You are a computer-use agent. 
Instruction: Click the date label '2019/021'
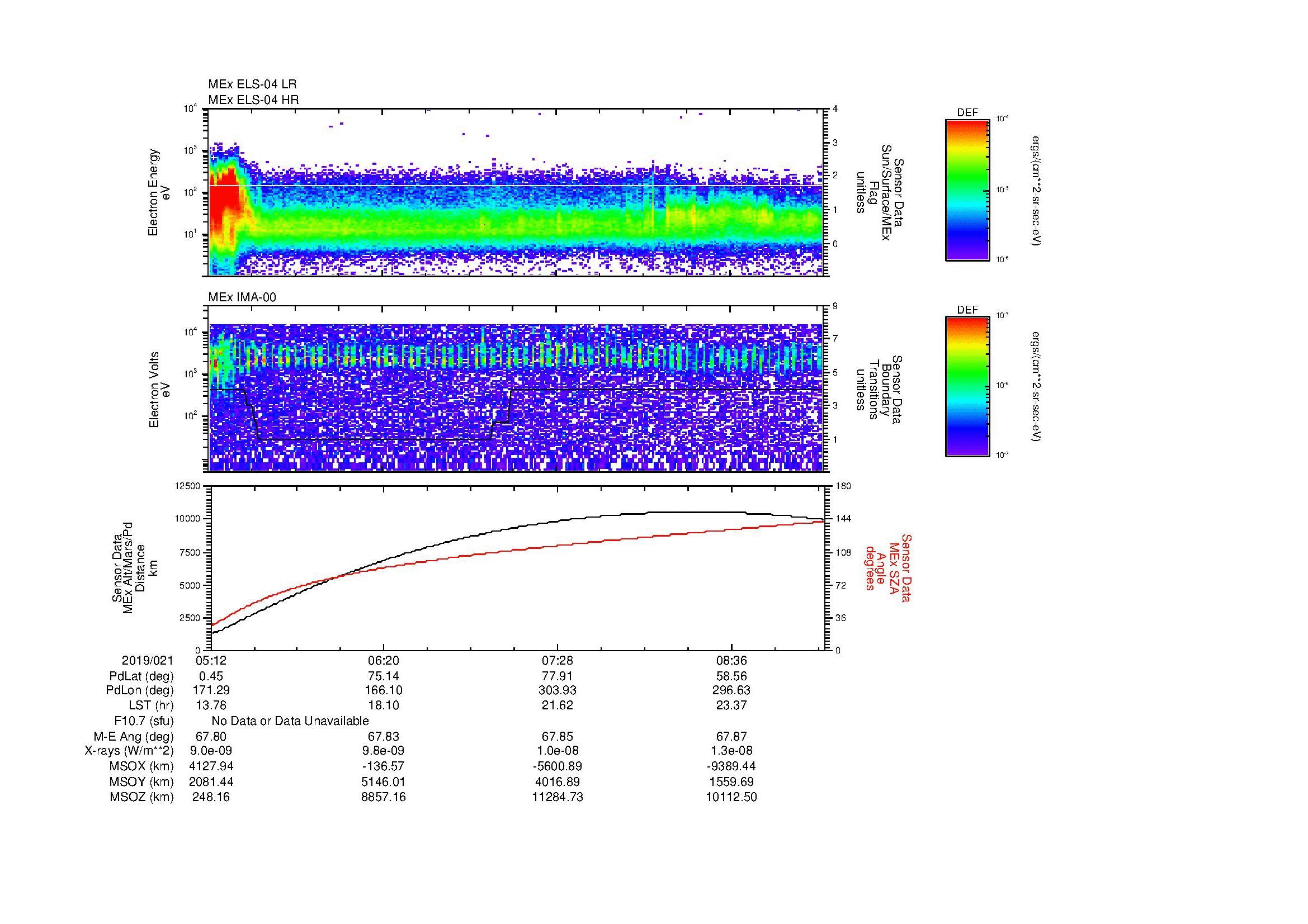coord(148,660)
